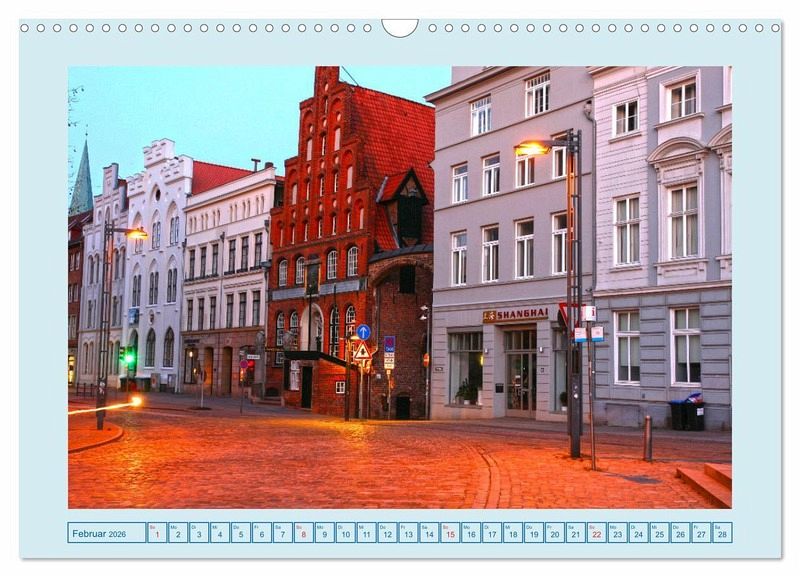
Task: Select day 11 in the calendar strip
Action: tap(366, 532)
